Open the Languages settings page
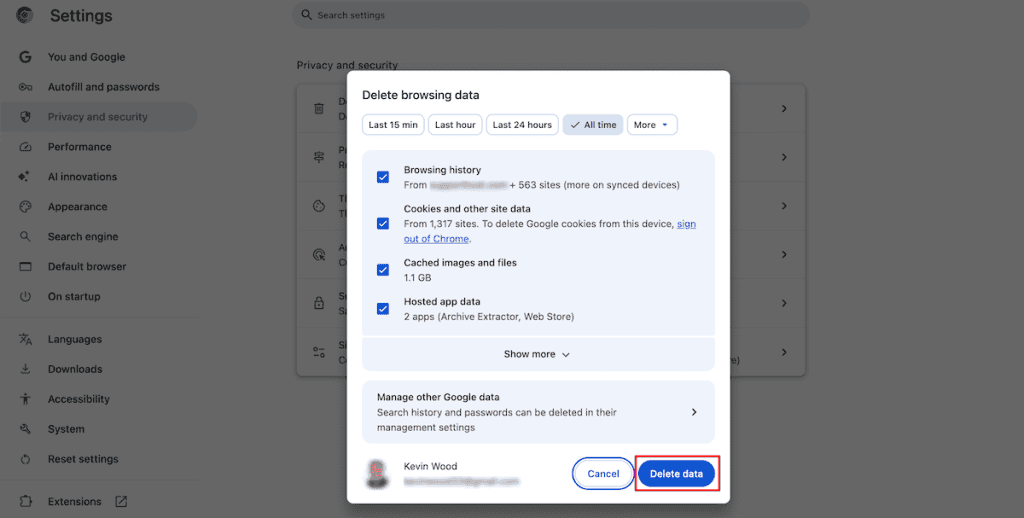Viewport: 1024px width, 518px height. [x=99, y=339]
